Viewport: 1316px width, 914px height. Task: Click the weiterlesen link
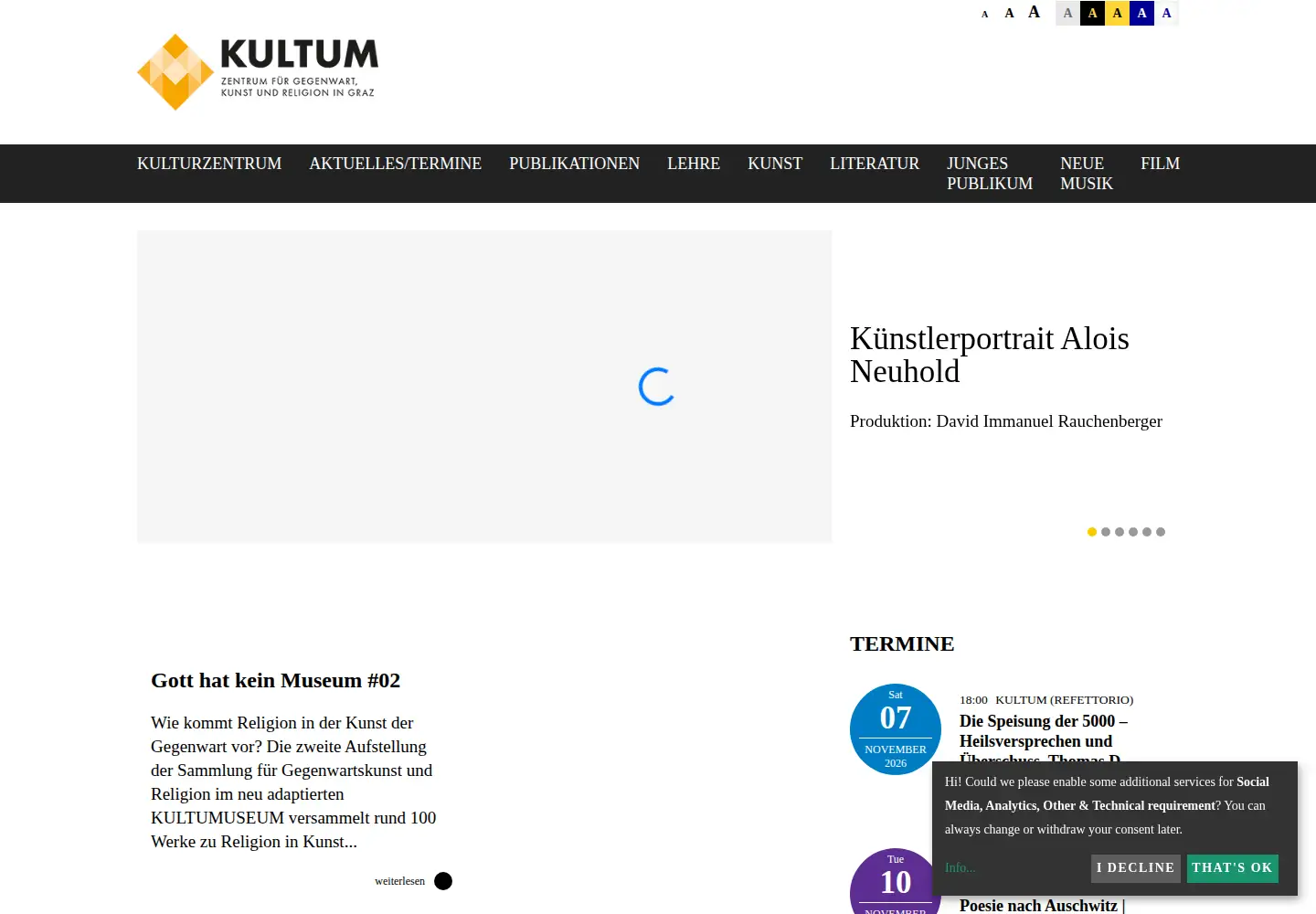399,881
